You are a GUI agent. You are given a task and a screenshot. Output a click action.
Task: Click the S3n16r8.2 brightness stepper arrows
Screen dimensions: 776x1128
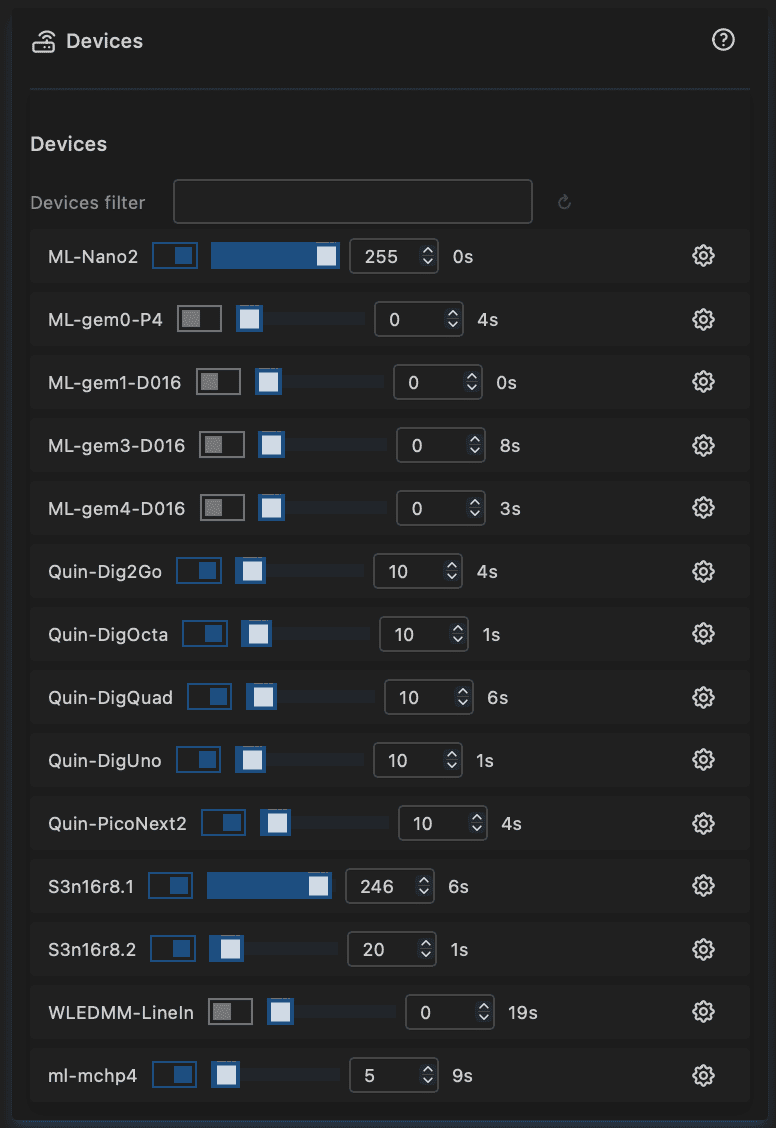(x=426, y=949)
